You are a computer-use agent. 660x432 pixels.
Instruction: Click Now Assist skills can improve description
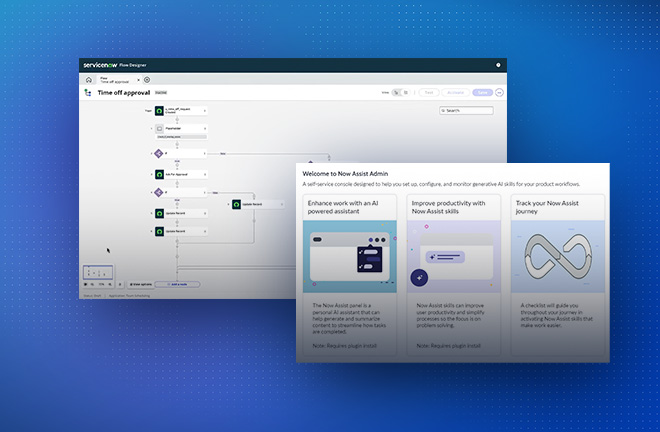(450, 315)
